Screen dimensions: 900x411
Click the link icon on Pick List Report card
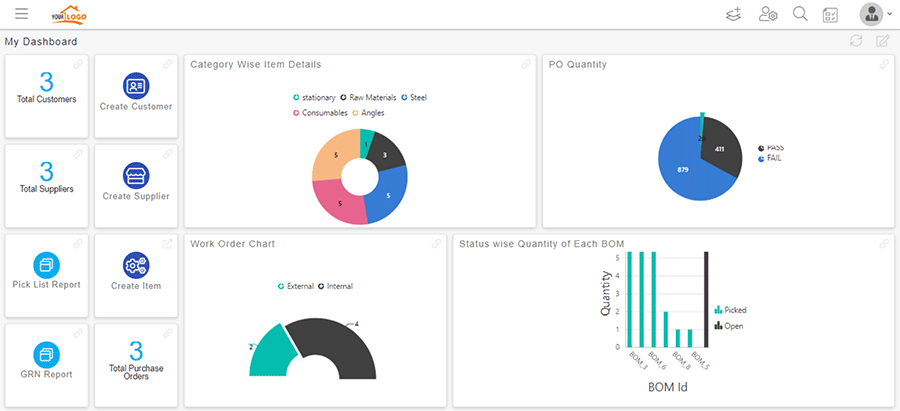[78, 243]
